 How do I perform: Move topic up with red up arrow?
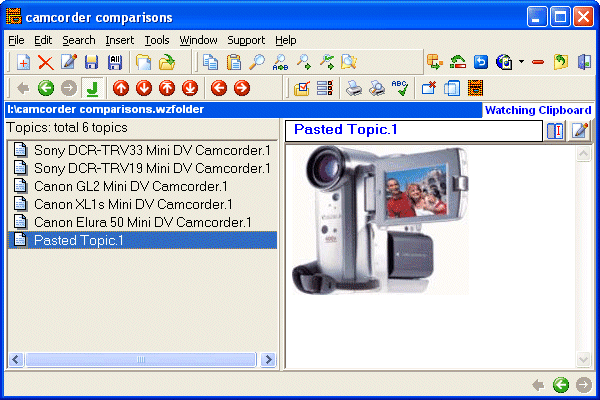121,88
